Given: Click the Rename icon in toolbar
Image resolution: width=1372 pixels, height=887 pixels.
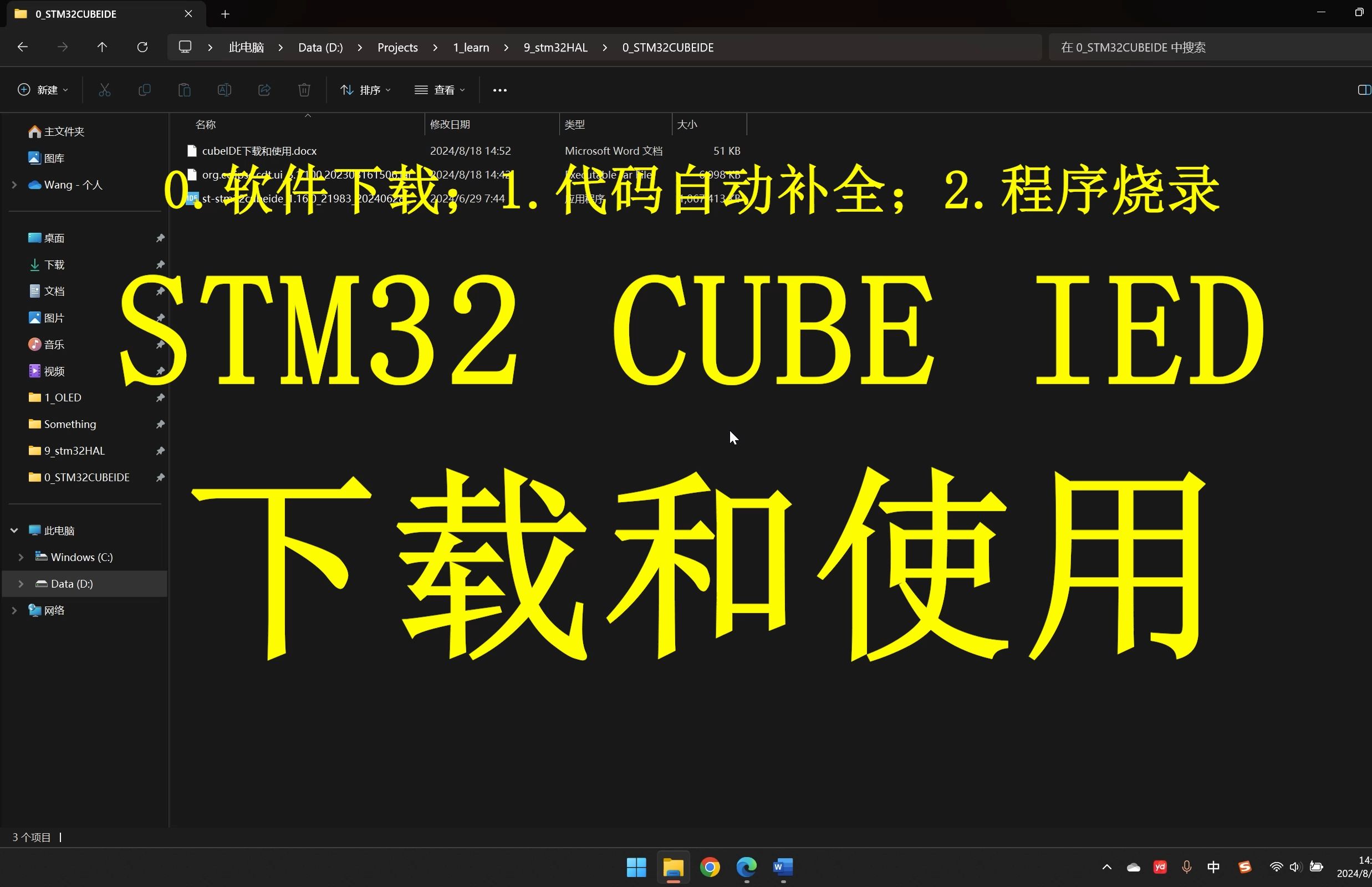Looking at the screenshot, I should [x=225, y=90].
